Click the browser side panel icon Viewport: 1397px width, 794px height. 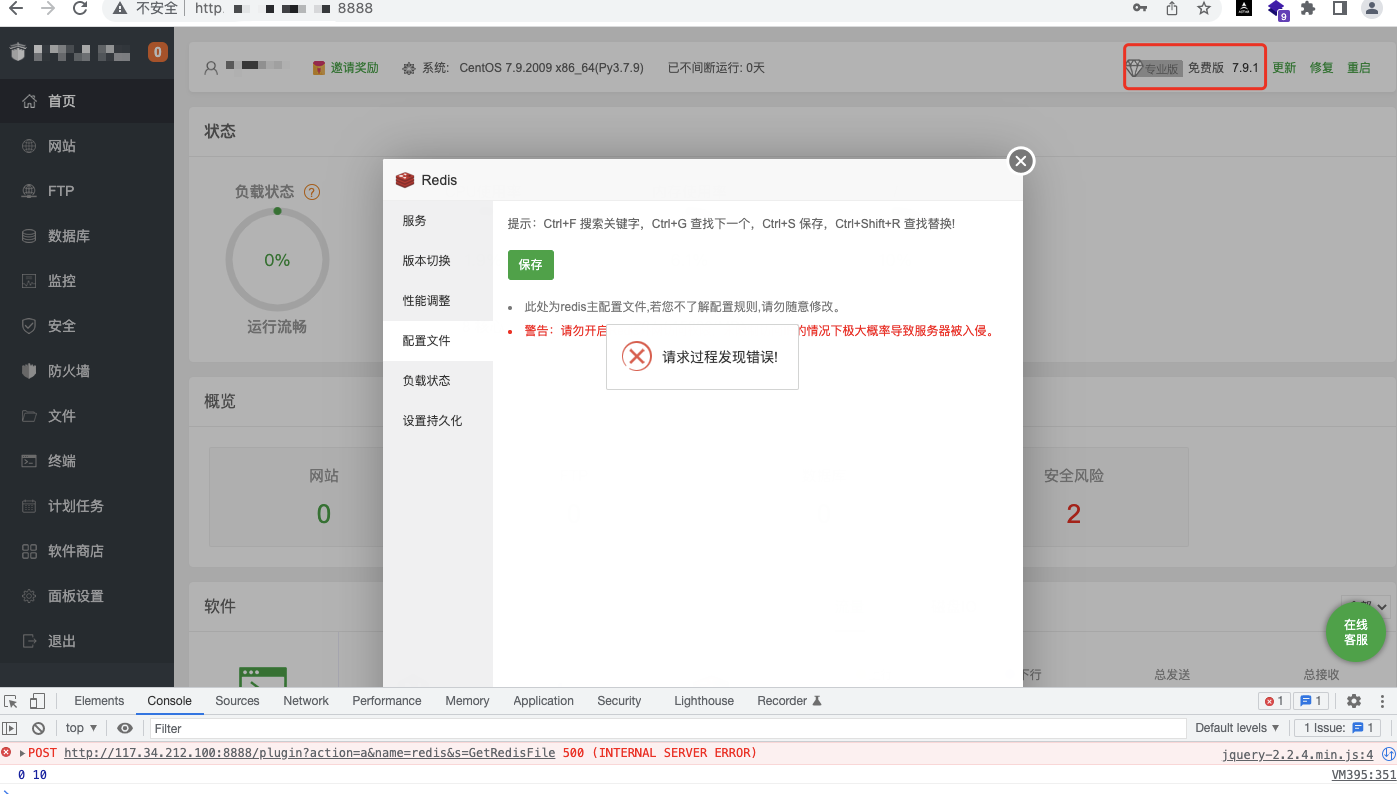pyautogui.click(x=1340, y=8)
